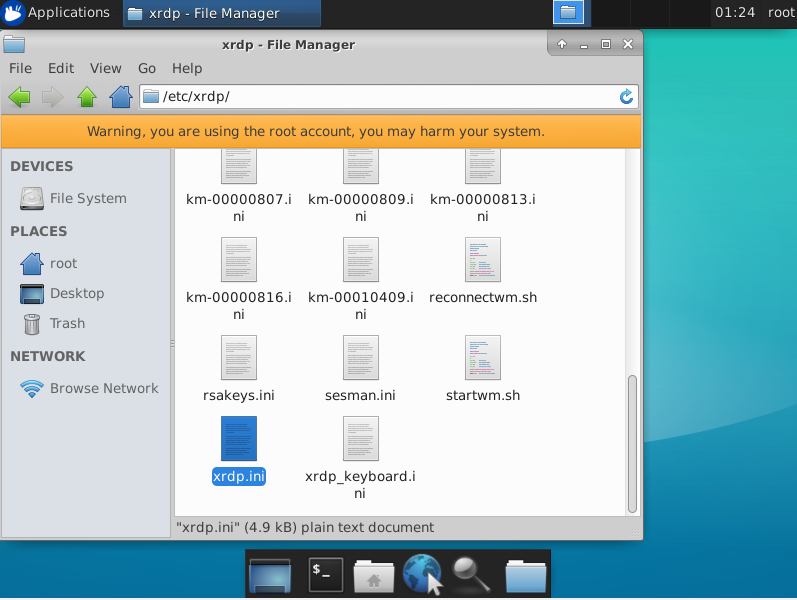
Task: Click the xrdp.ini filename label
Action: 239,476
